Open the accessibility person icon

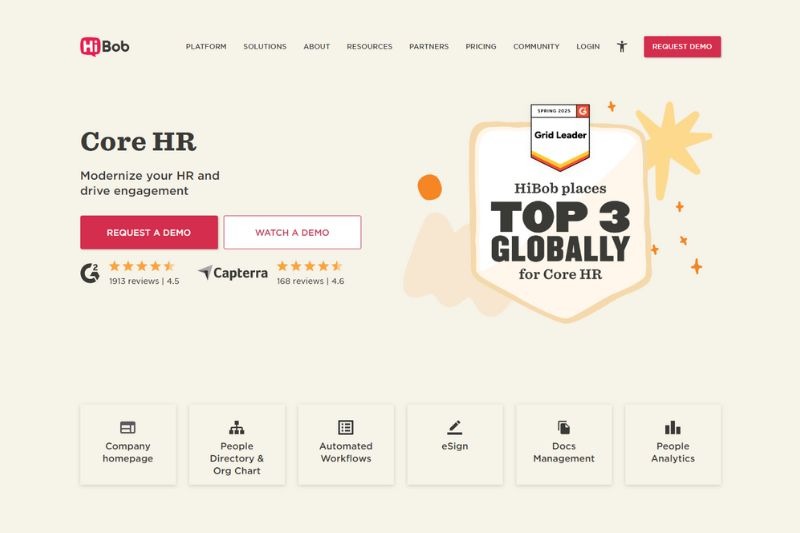(x=621, y=46)
